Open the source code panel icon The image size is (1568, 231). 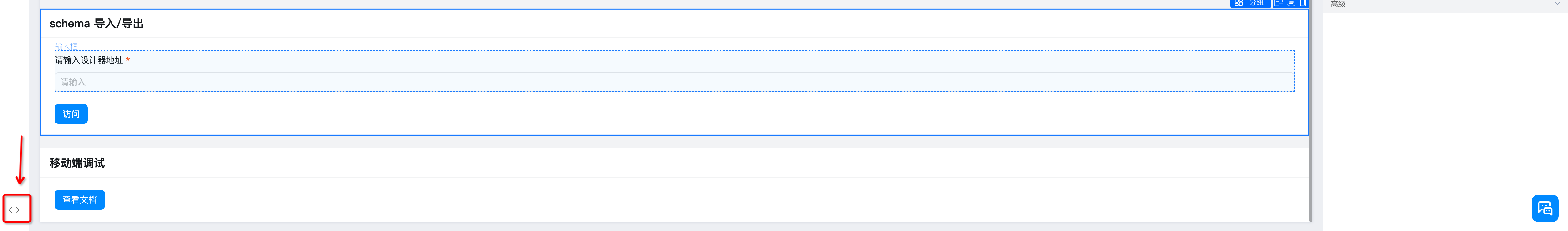tap(14, 210)
